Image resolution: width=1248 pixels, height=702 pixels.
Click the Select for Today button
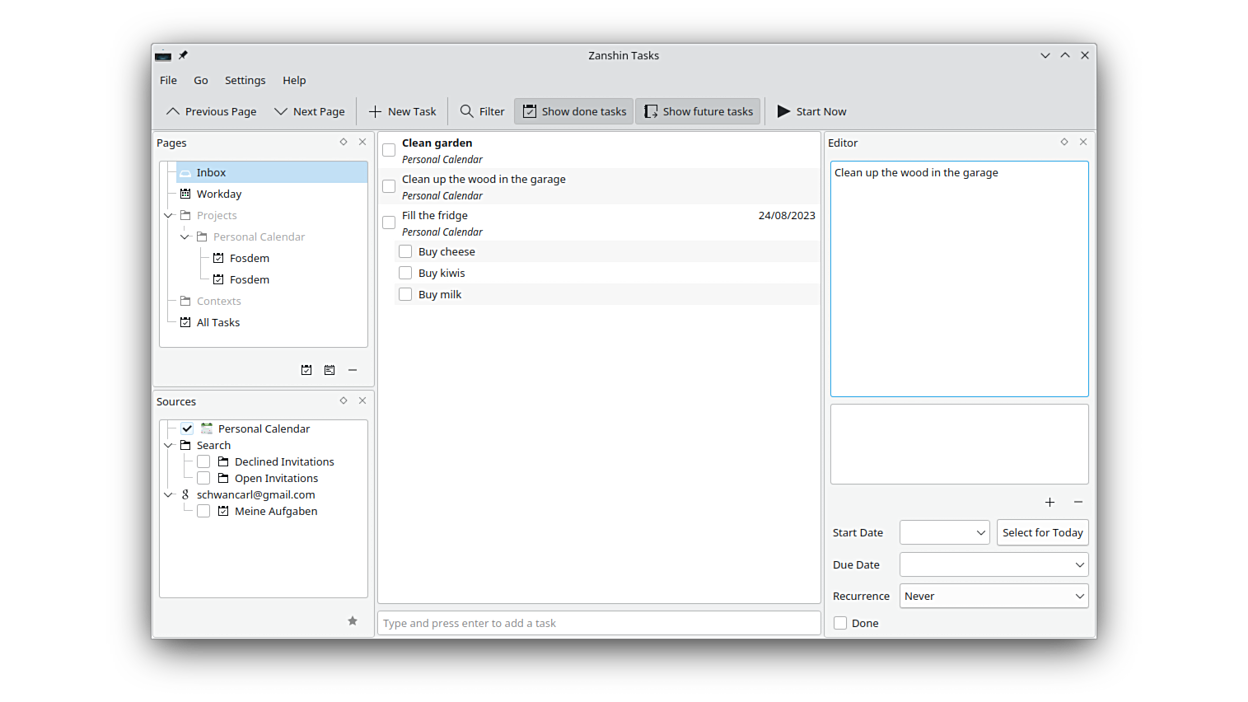[x=1042, y=533]
